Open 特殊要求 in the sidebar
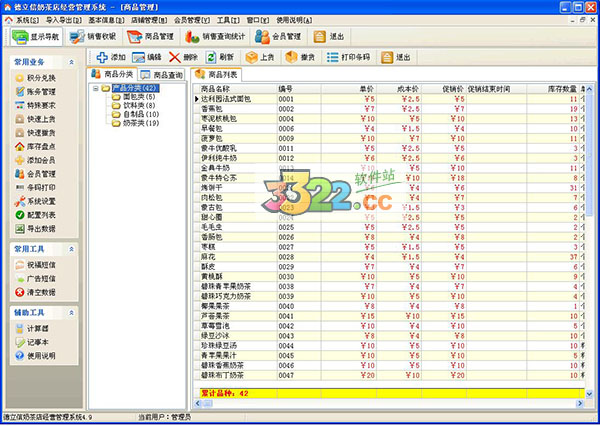The height and width of the screenshot is (426, 600). pyautogui.click(x=36, y=105)
